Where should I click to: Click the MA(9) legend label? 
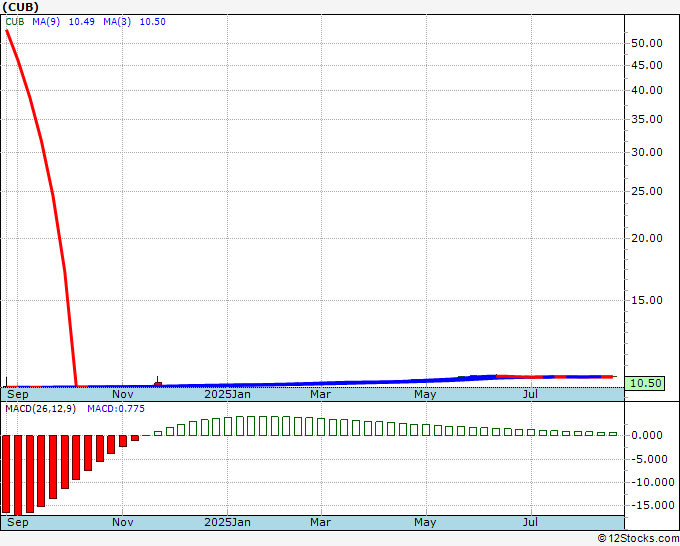tap(46, 22)
